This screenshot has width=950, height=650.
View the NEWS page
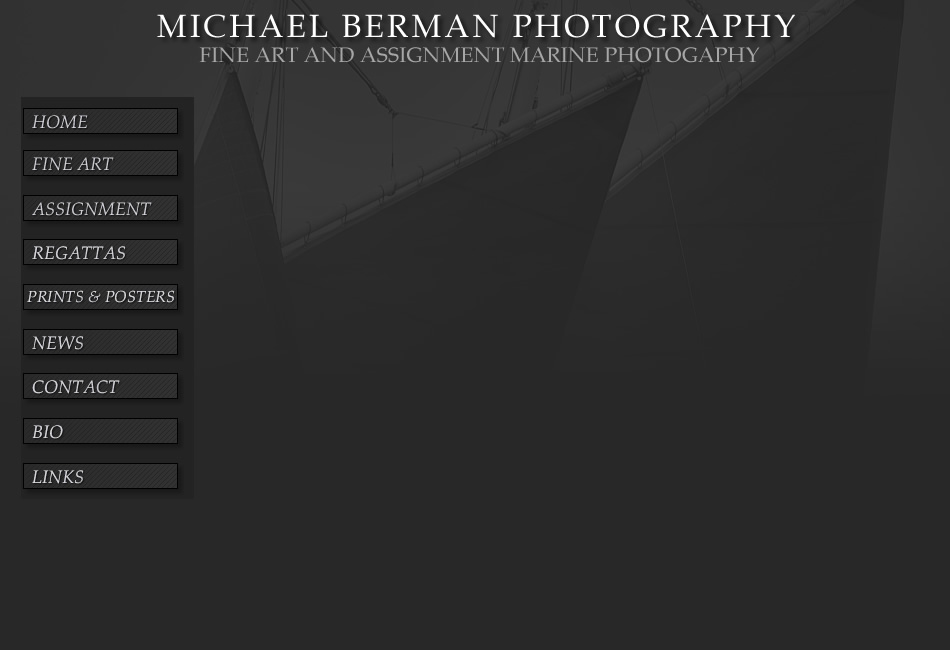(101, 342)
